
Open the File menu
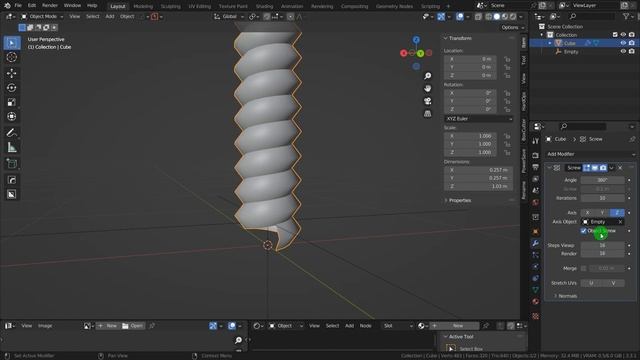coord(18,6)
